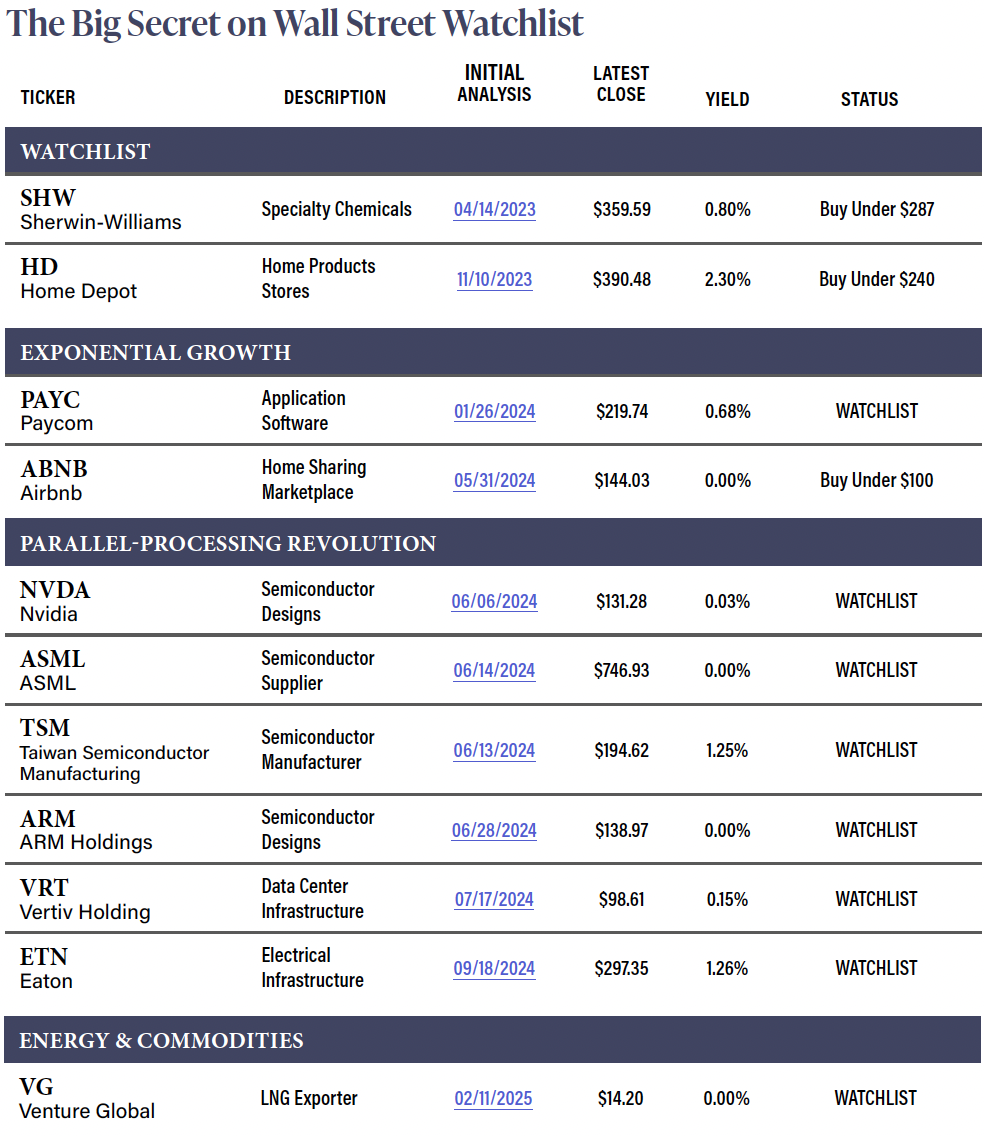The image size is (984, 1136).
Task: Follow the Nvidia 06/06/2024 analysis link
Action: [494, 602]
